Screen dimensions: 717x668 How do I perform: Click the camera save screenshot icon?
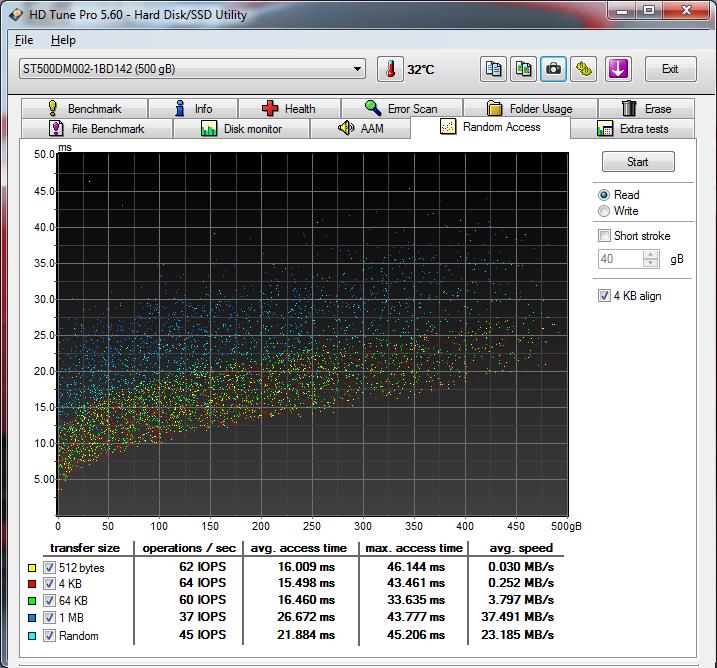[553, 69]
